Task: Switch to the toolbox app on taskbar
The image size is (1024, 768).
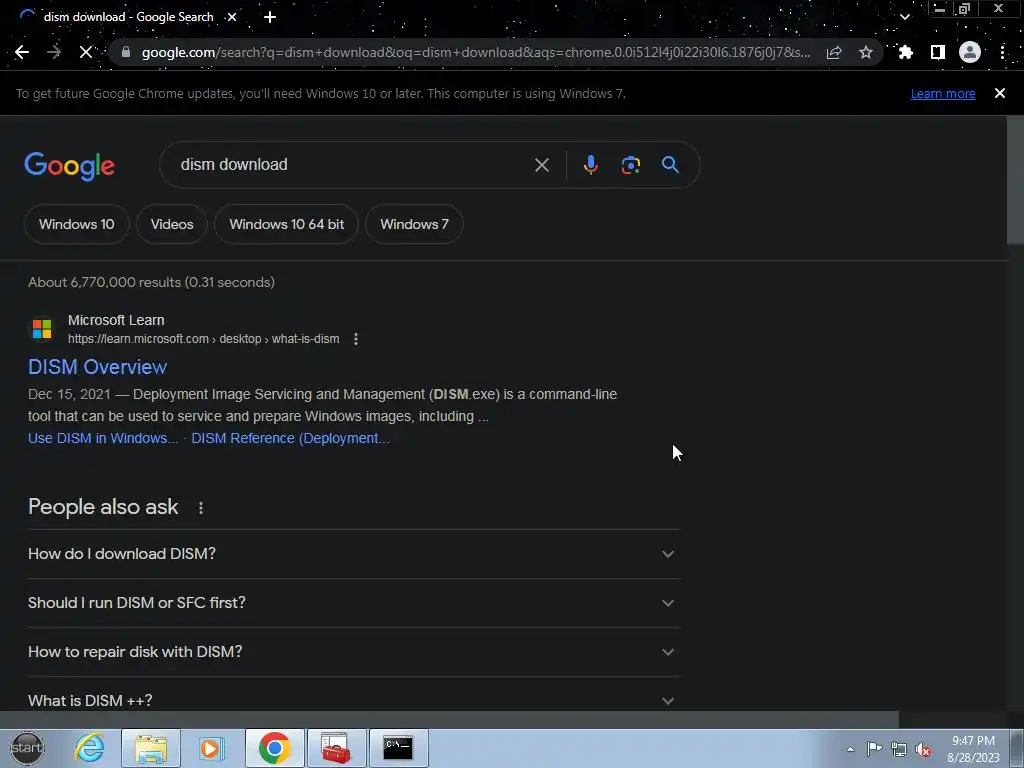Action: pos(336,748)
